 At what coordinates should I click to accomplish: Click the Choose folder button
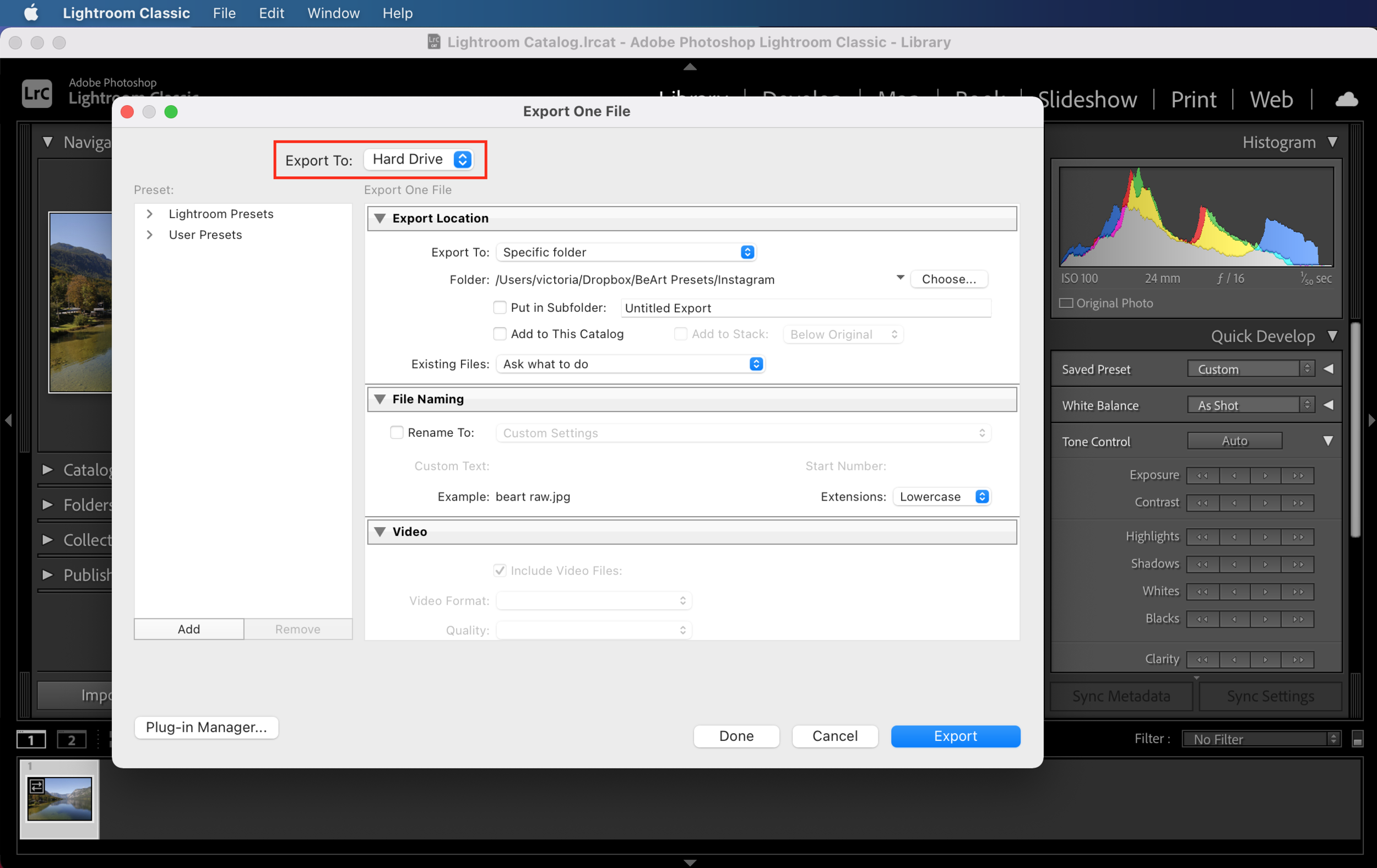click(948, 279)
